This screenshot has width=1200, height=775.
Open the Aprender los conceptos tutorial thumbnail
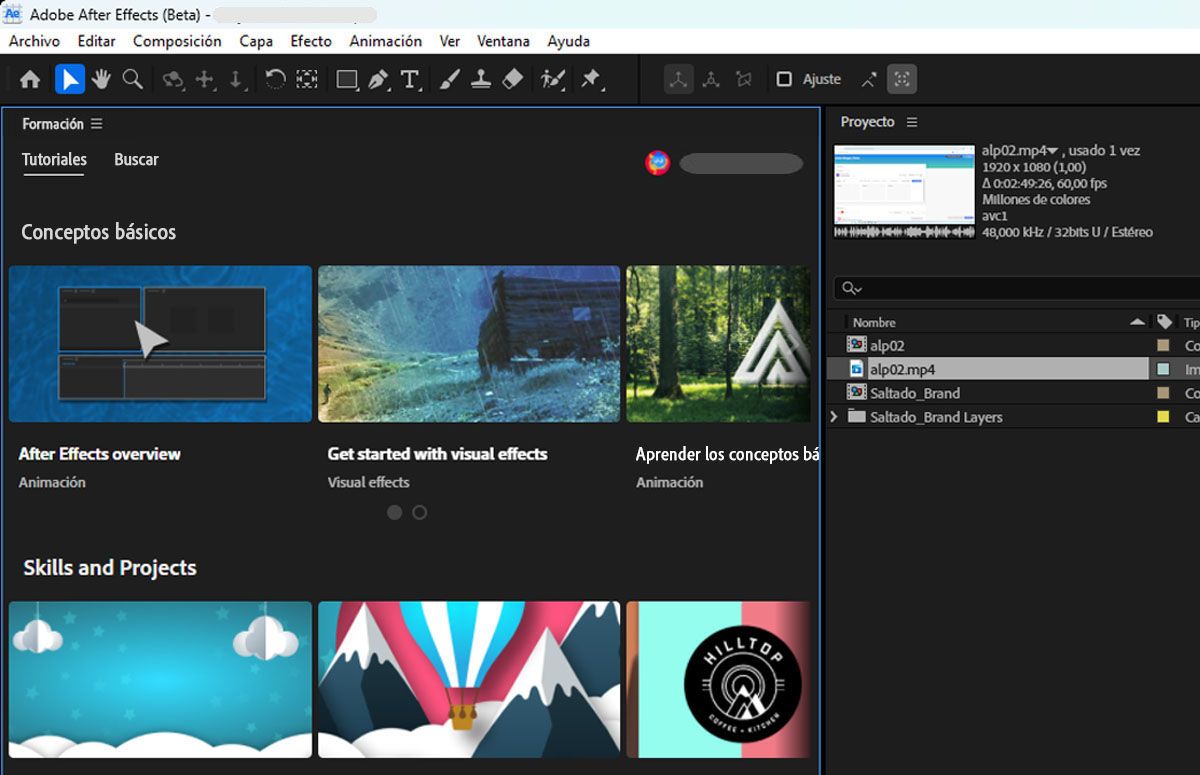pos(718,343)
